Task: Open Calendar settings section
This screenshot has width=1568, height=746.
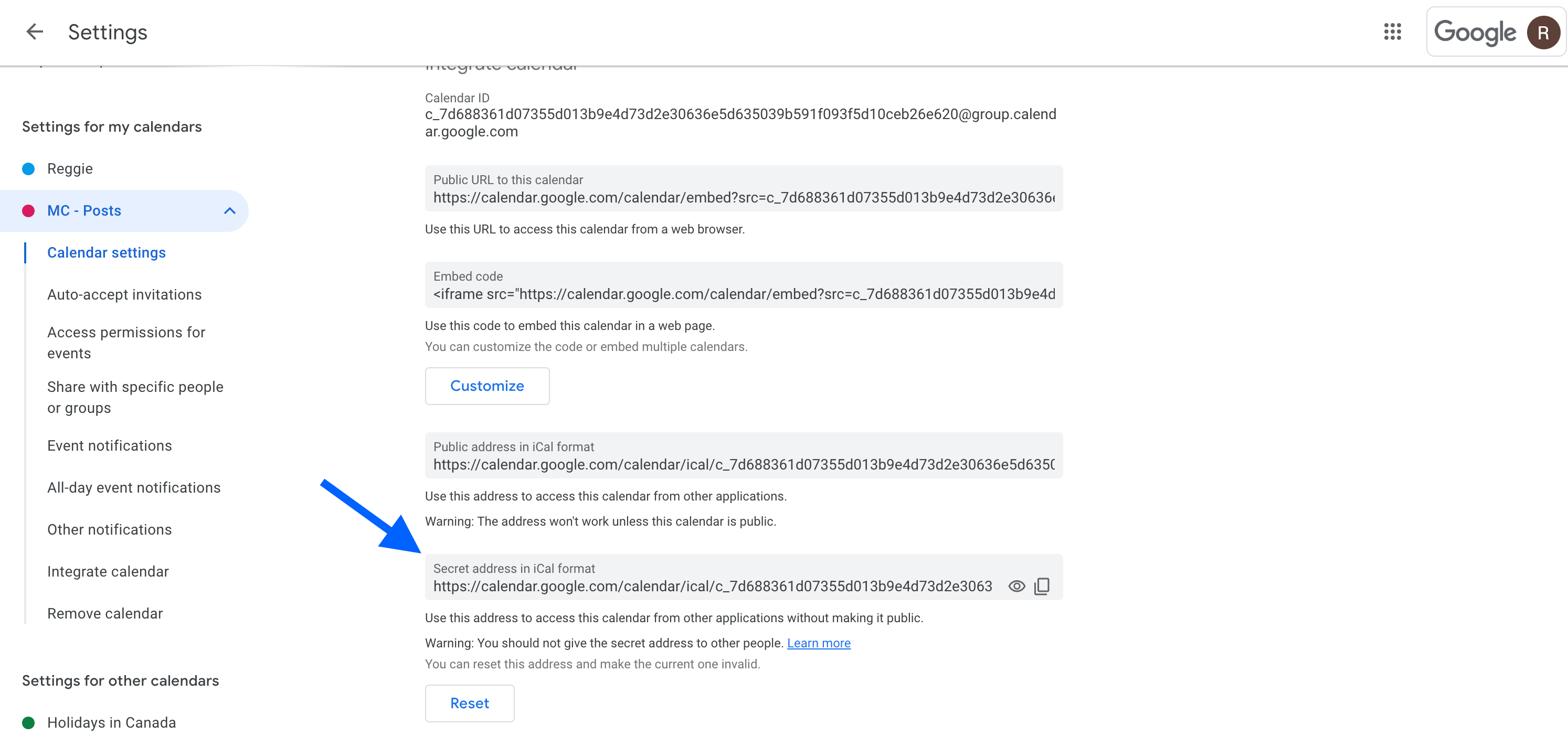Action: point(106,252)
